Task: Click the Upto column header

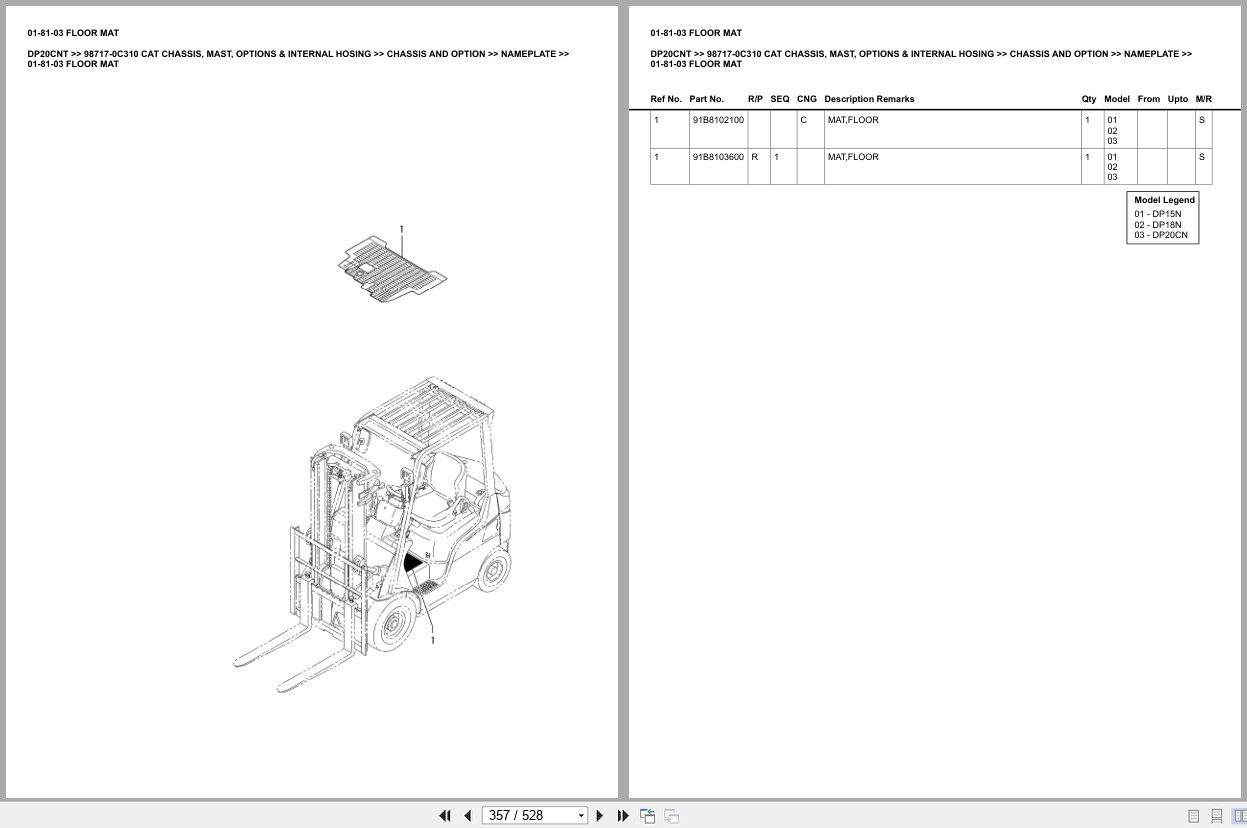Action: click(x=1178, y=99)
